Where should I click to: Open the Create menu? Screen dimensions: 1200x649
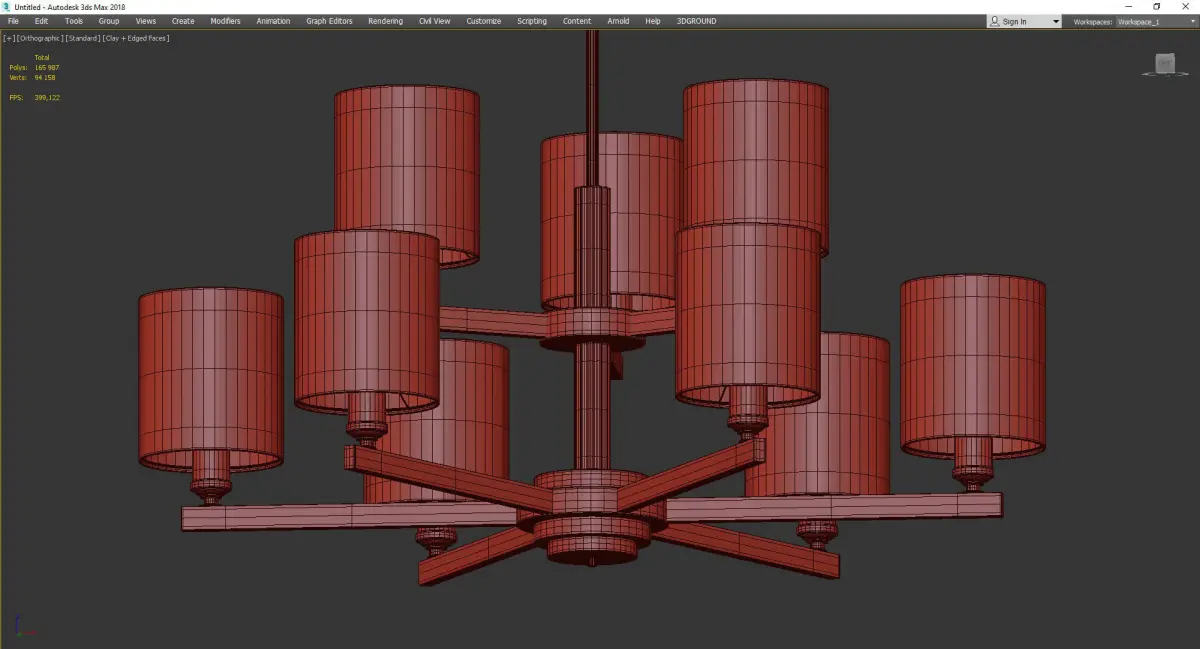point(183,21)
